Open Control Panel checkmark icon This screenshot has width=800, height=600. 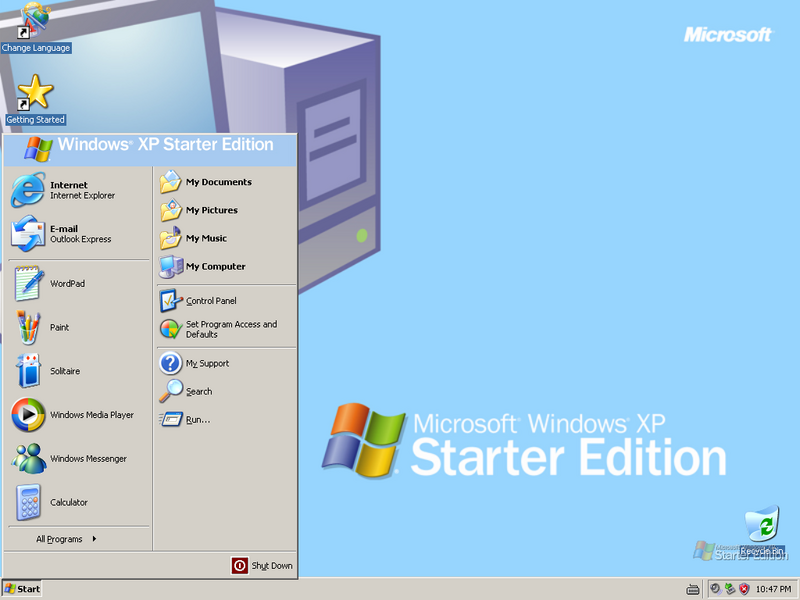[171, 301]
